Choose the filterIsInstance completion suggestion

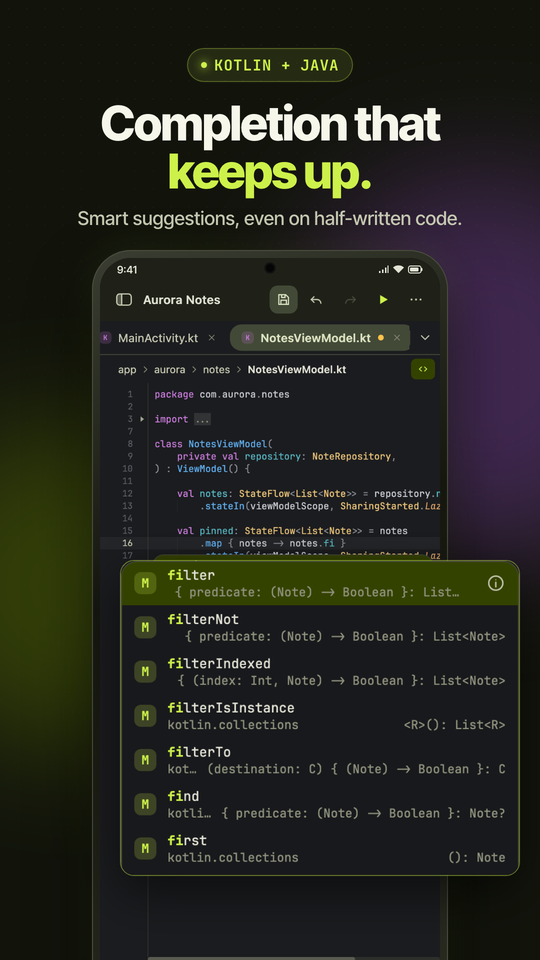coord(320,716)
